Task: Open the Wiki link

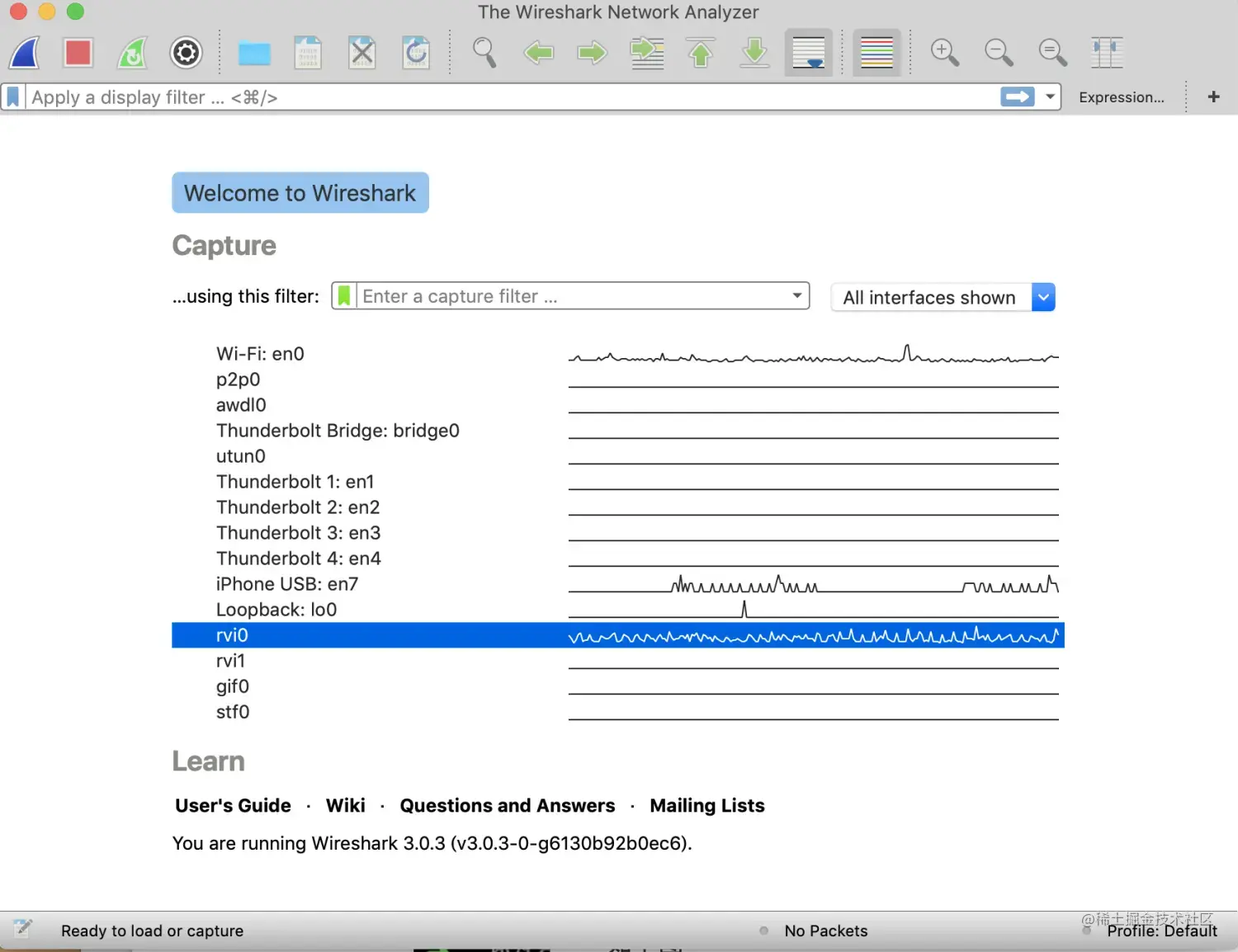Action: pyautogui.click(x=345, y=805)
